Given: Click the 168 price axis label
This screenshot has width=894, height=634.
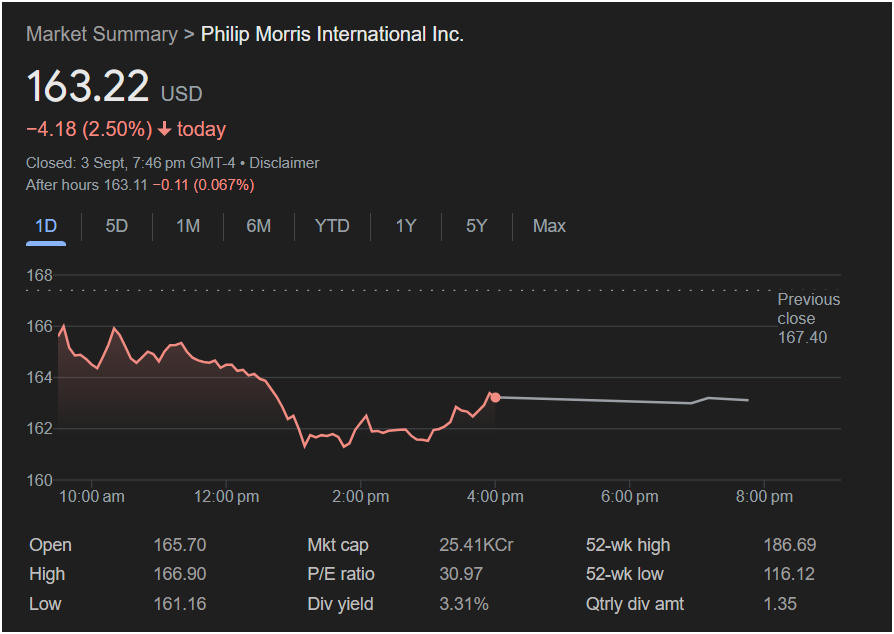Looking at the screenshot, I should 39,275.
